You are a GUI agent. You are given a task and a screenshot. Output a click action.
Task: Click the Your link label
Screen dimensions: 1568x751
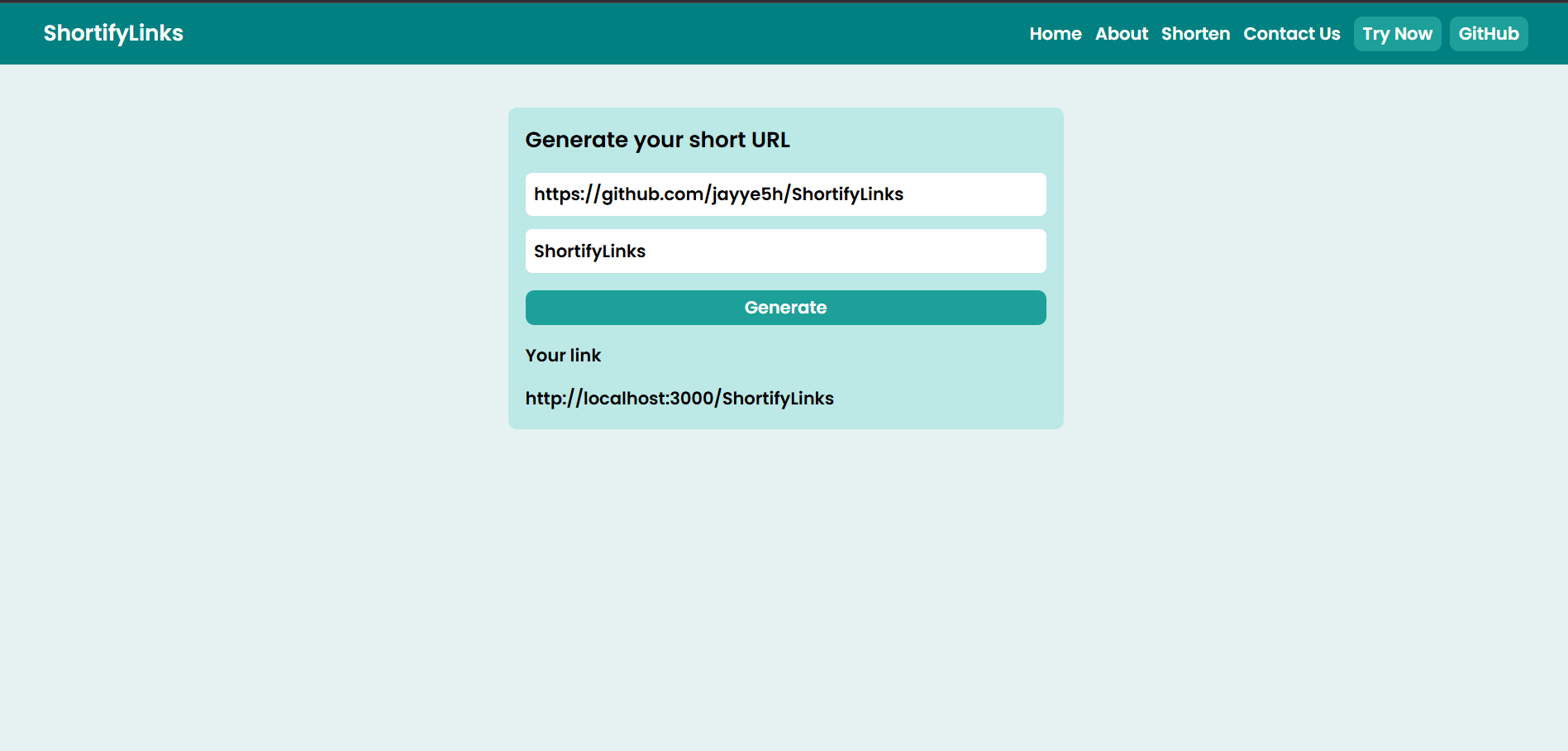tap(563, 355)
